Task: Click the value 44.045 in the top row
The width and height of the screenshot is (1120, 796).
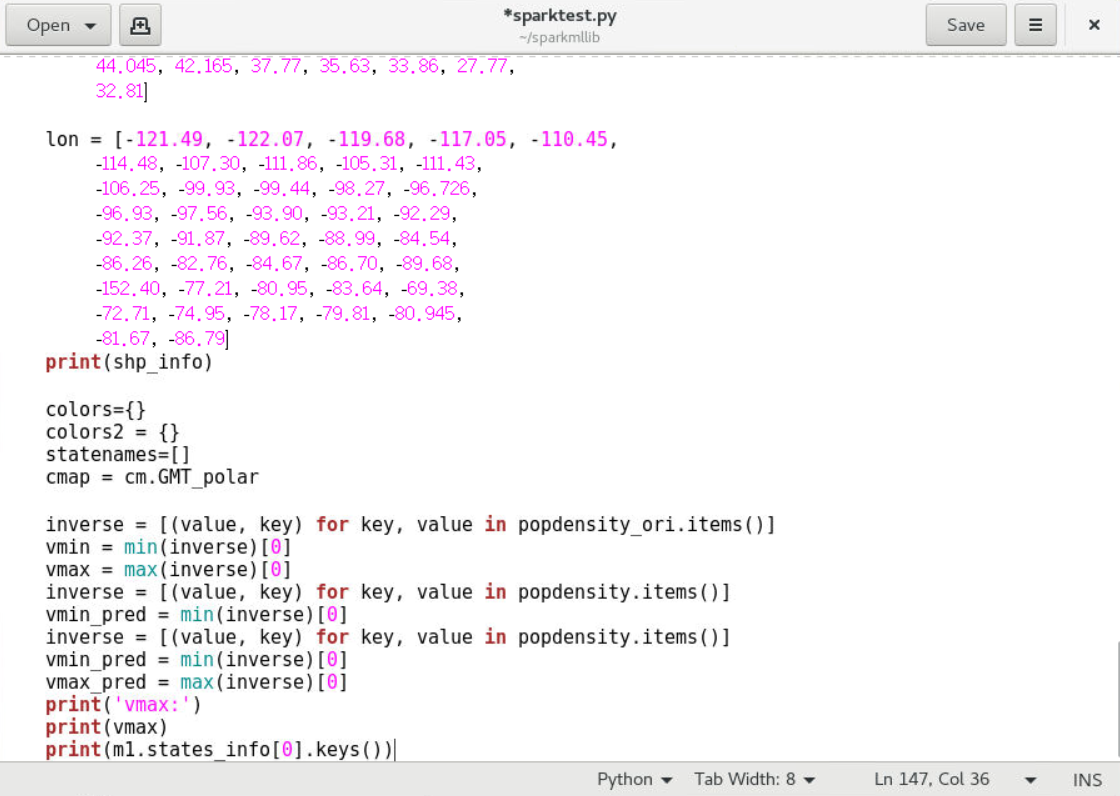Action: click(x=126, y=66)
